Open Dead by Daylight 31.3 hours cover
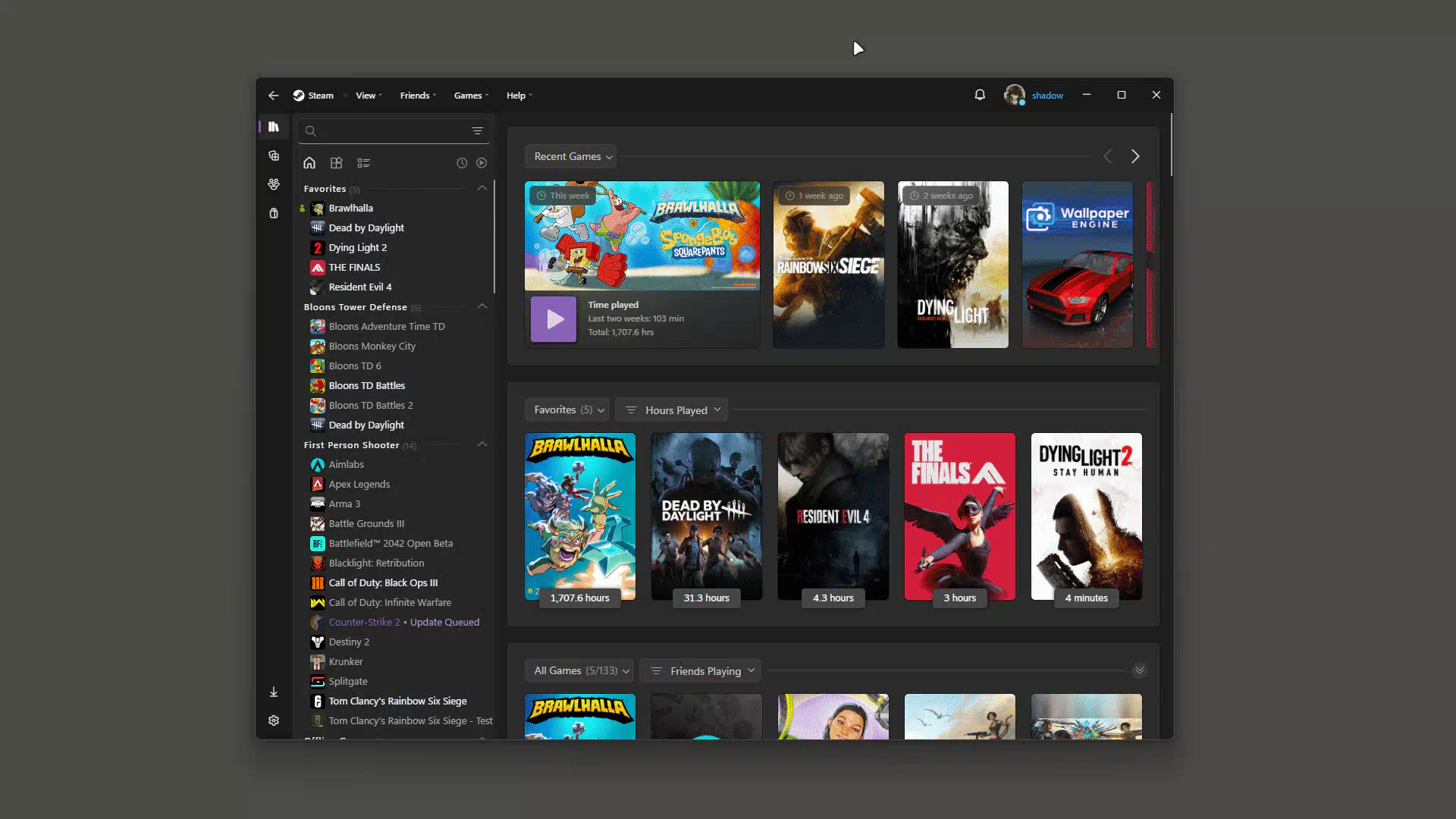 [707, 516]
